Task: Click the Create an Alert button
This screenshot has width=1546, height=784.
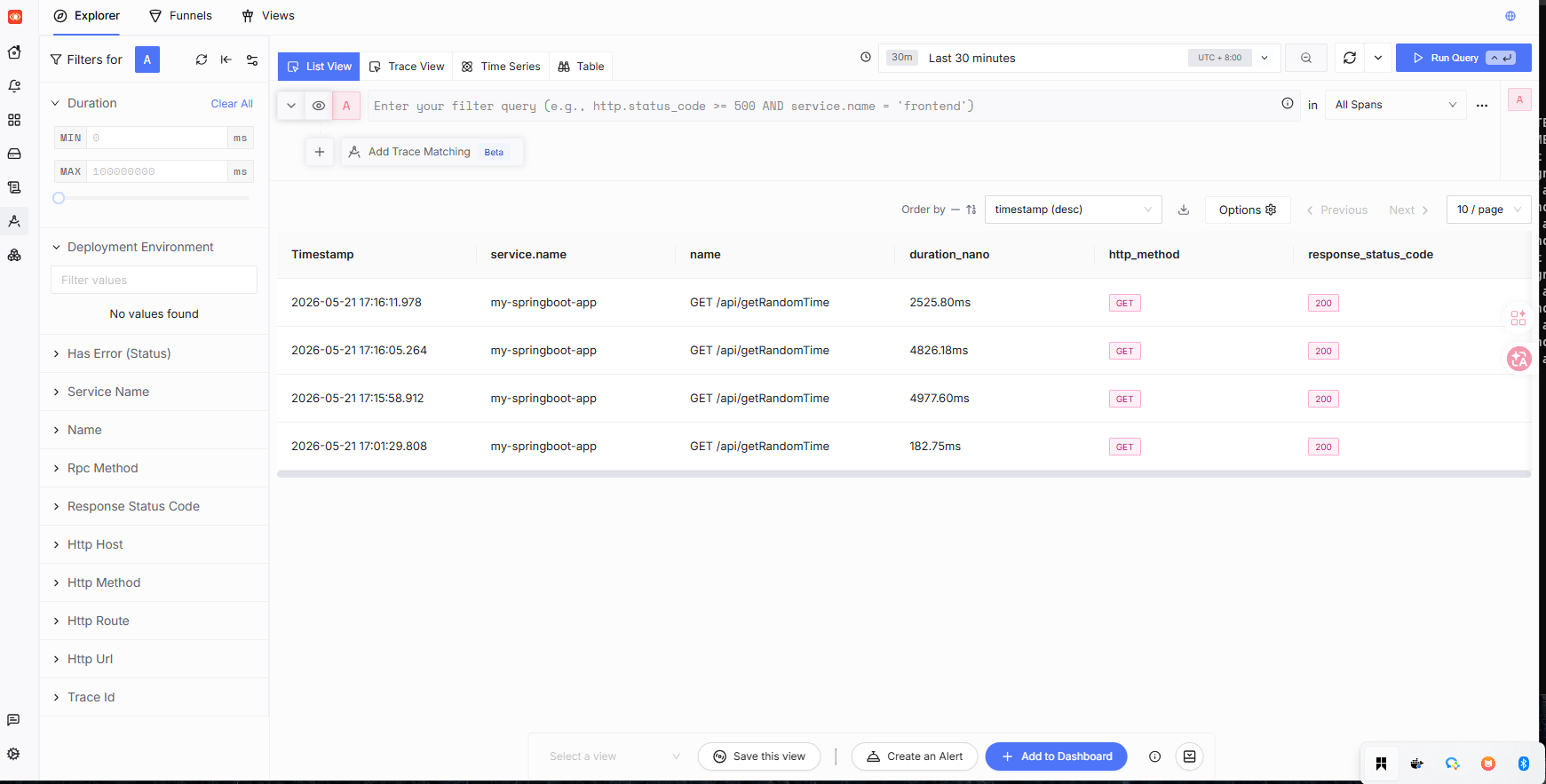Action: click(x=915, y=756)
